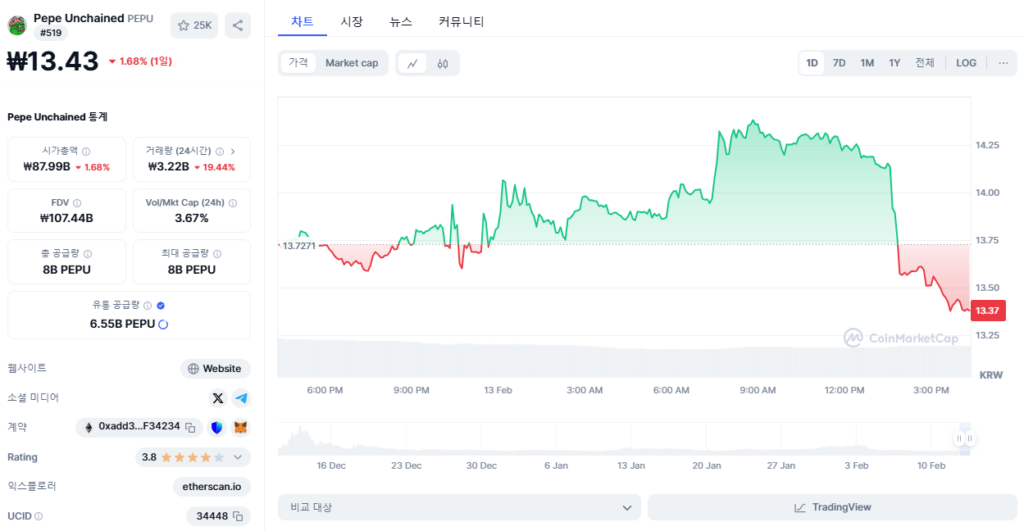1024x531 pixels.
Task: Open the Website link button
Action: tap(215, 368)
